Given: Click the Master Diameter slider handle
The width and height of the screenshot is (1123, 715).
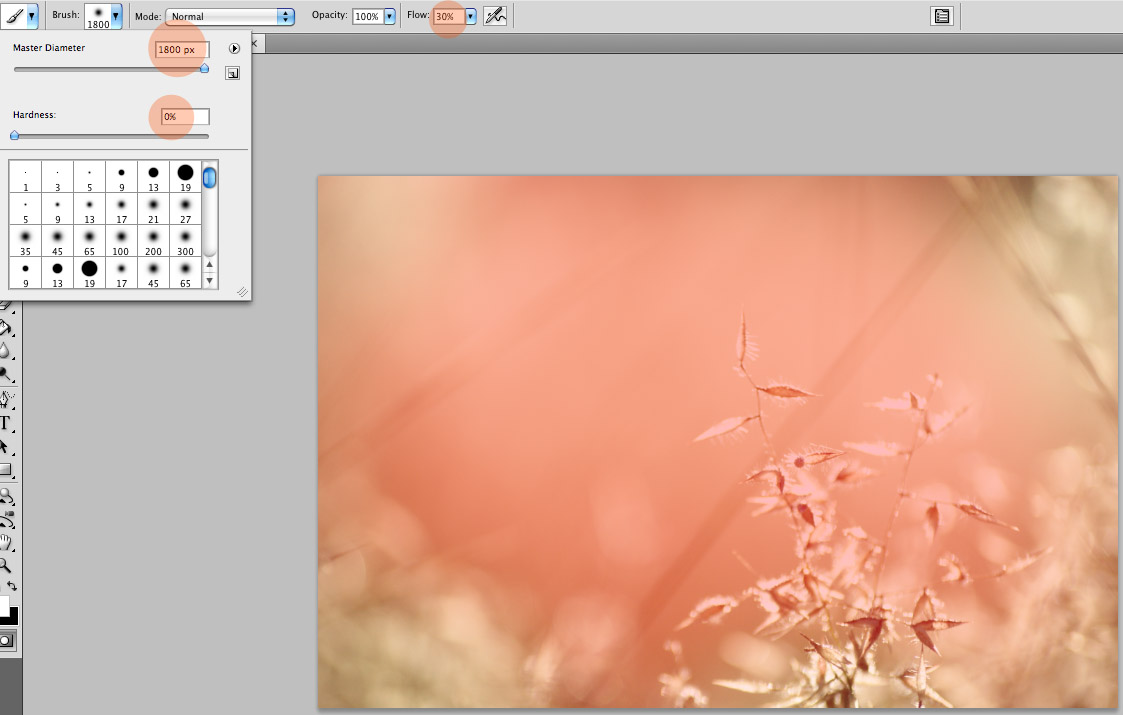Looking at the screenshot, I should coord(204,69).
